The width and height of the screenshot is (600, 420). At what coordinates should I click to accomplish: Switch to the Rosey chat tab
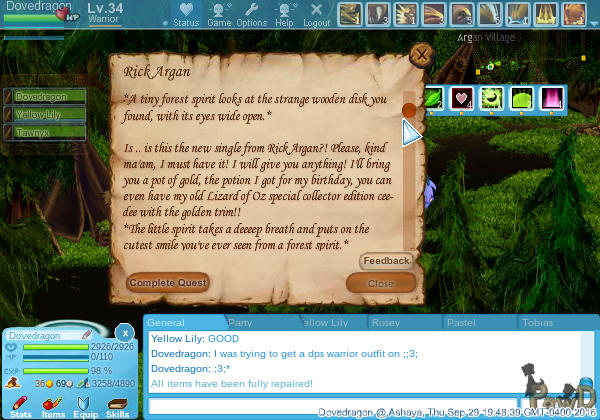coord(386,323)
